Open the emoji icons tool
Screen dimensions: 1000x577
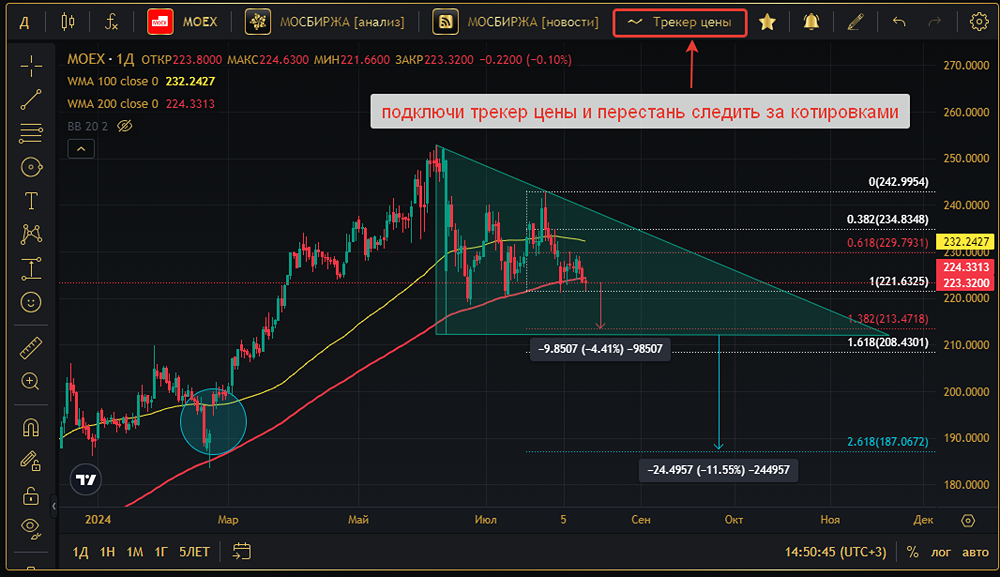click(31, 302)
